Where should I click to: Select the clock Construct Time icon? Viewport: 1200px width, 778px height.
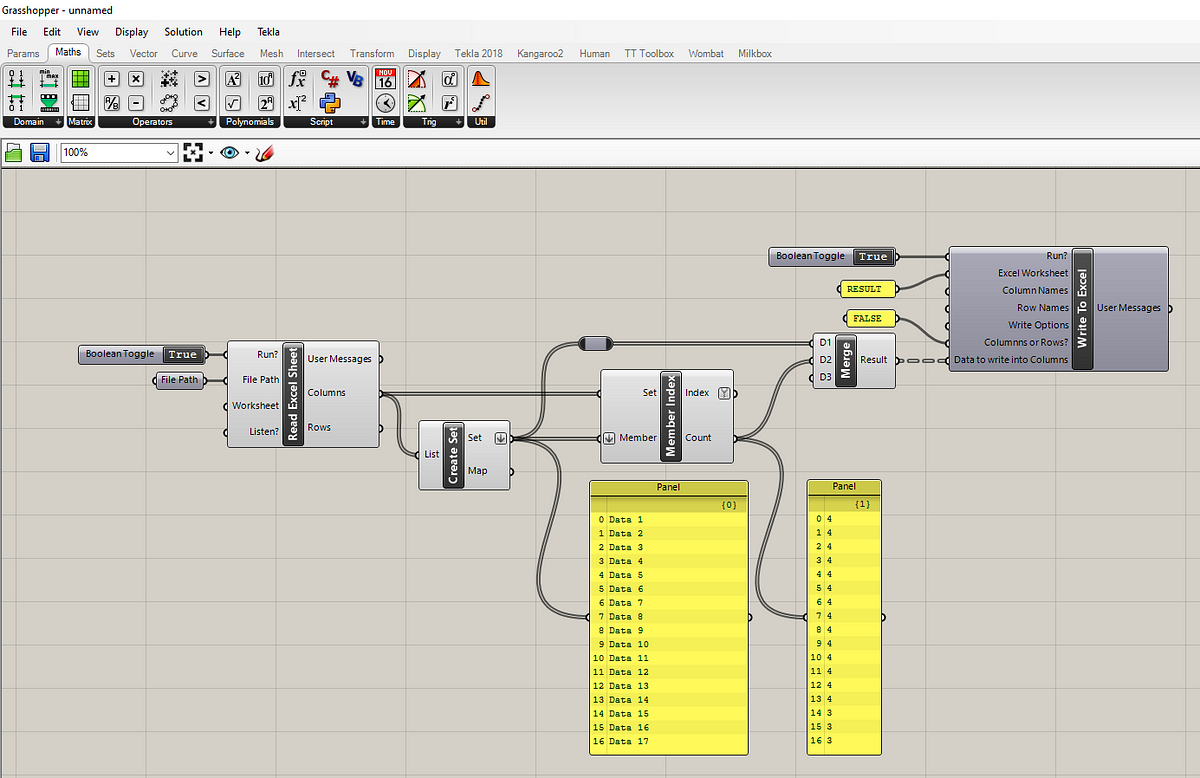click(386, 102)
